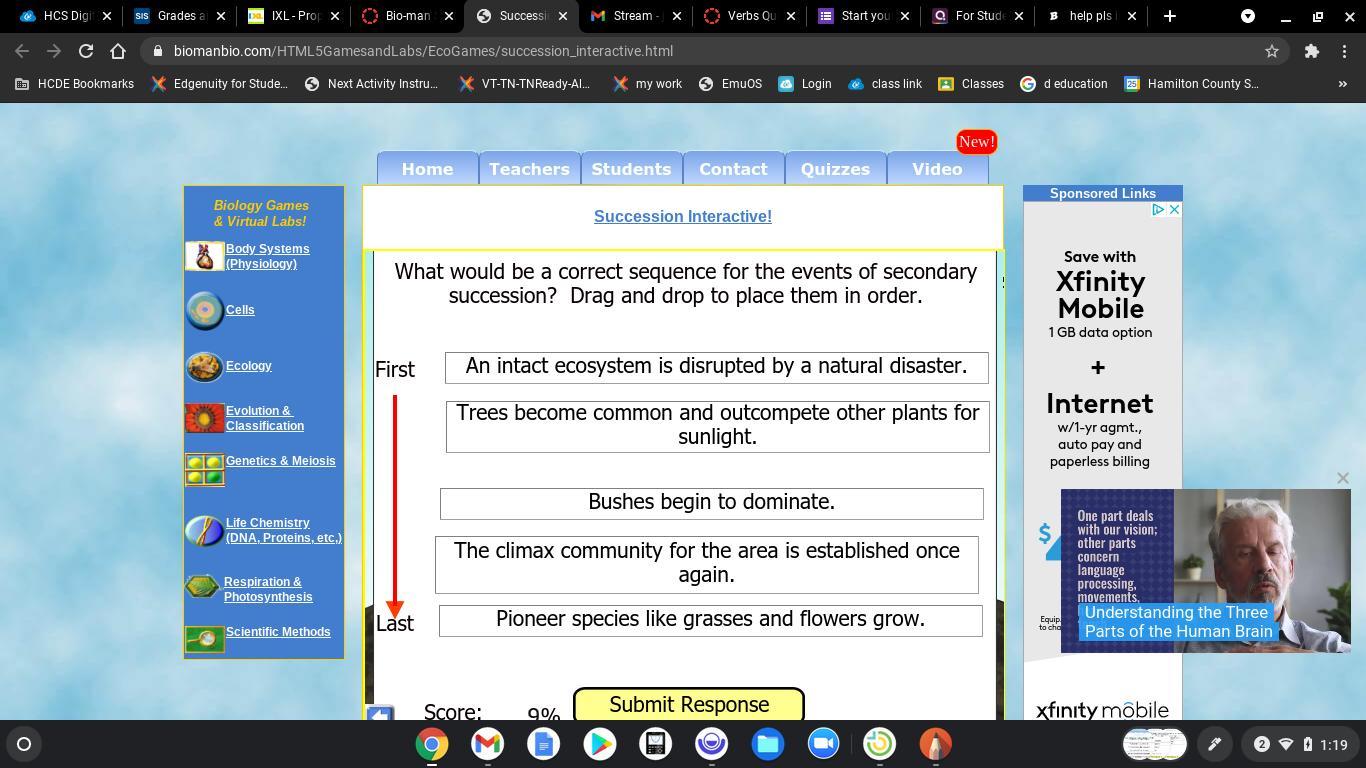Open the stylus tools pen icon
This screenshot has width=1366, height=768.
coord(1214,744)
